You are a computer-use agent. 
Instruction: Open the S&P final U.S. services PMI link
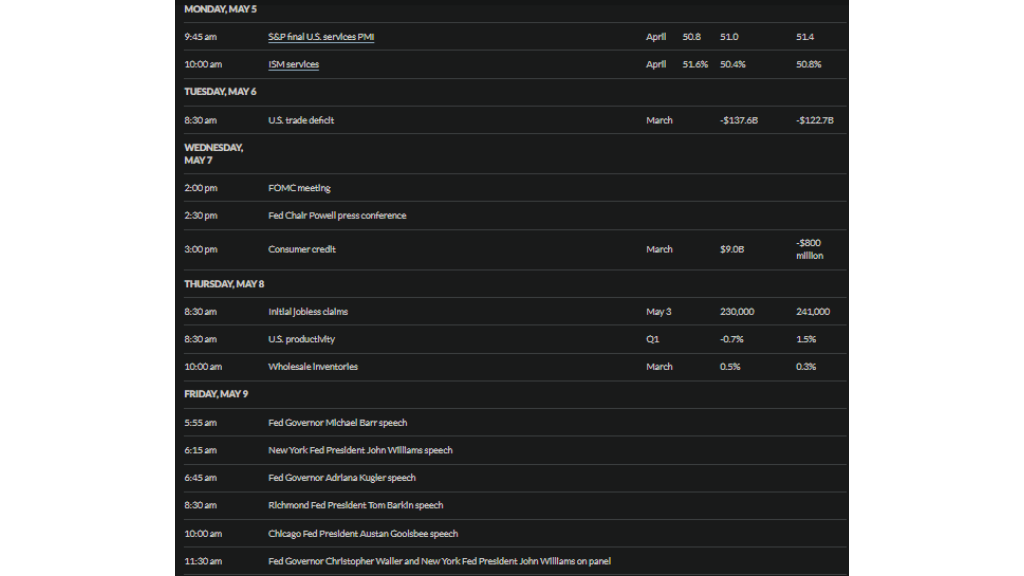point(321,37)
